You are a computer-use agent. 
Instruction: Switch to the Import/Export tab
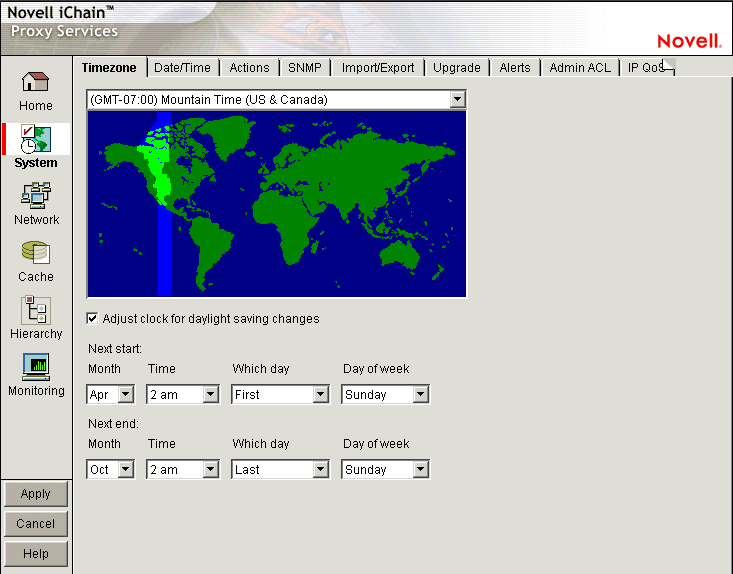pos(378,68)
